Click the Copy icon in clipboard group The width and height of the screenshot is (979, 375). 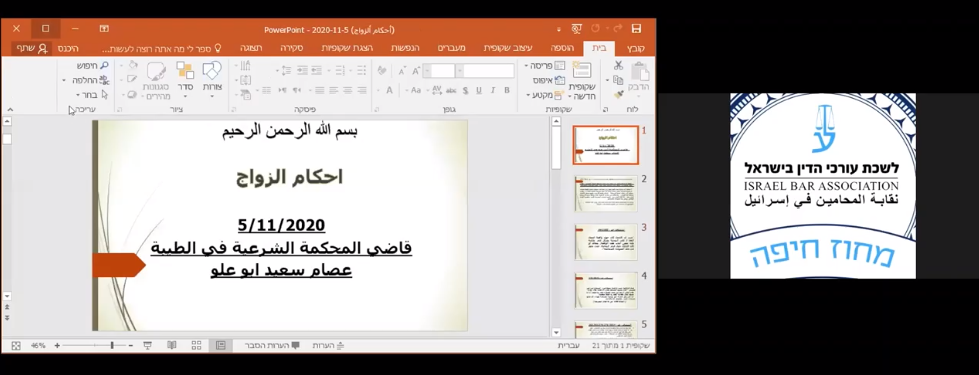pyautogui.click(x=619, y=80)
